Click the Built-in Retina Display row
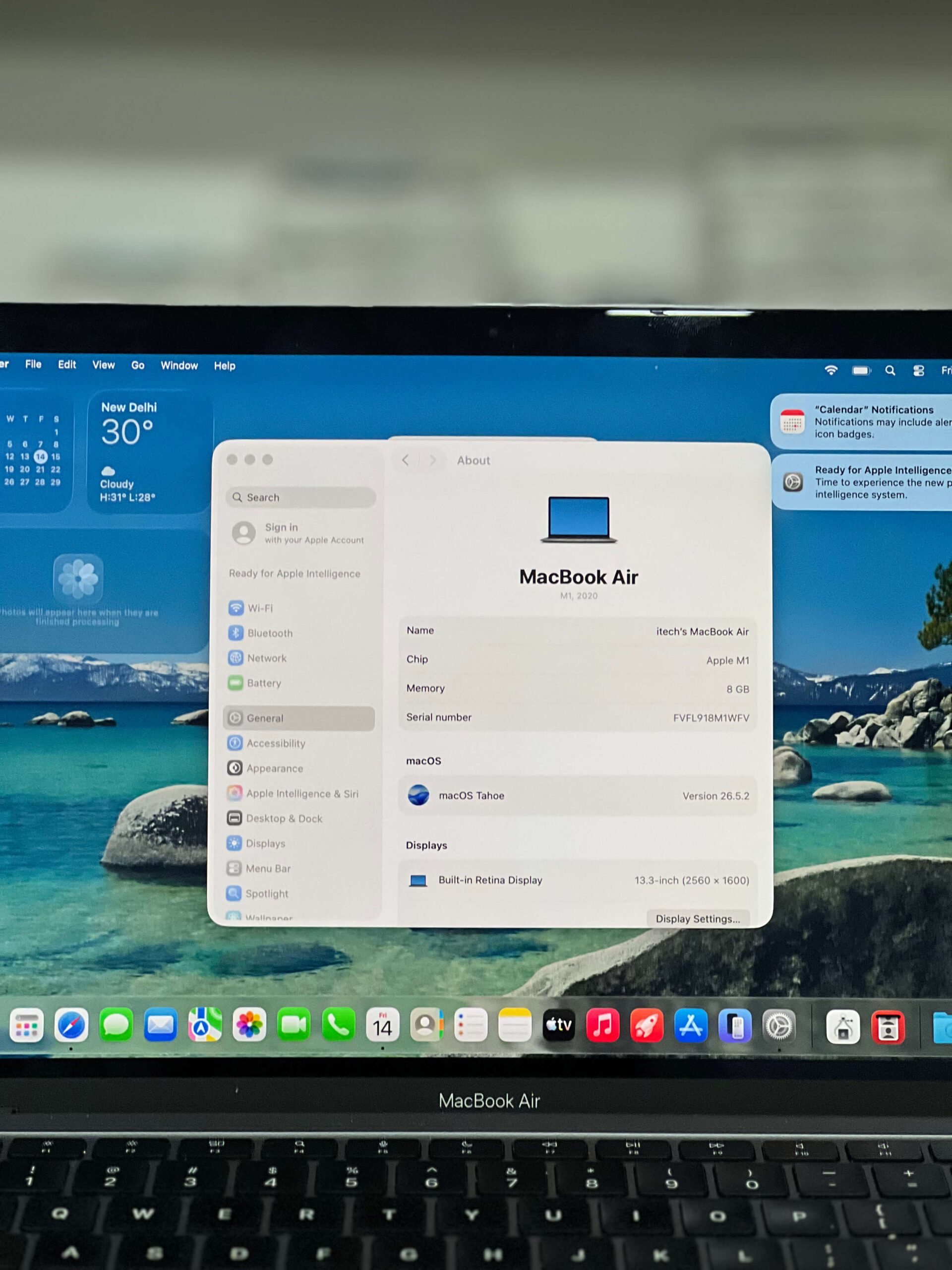Screen dimensions: 952x1270 click(577, 880)
